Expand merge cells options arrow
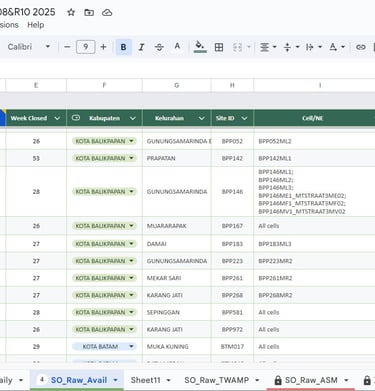 [249, 47]
